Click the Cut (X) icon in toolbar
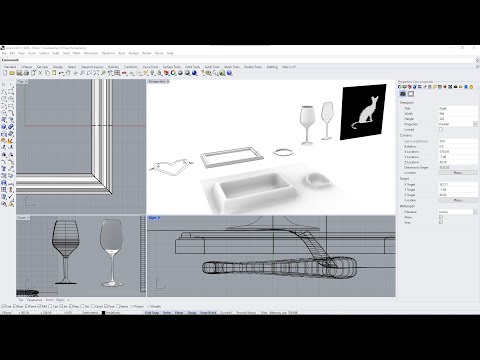 pos(40,73)
